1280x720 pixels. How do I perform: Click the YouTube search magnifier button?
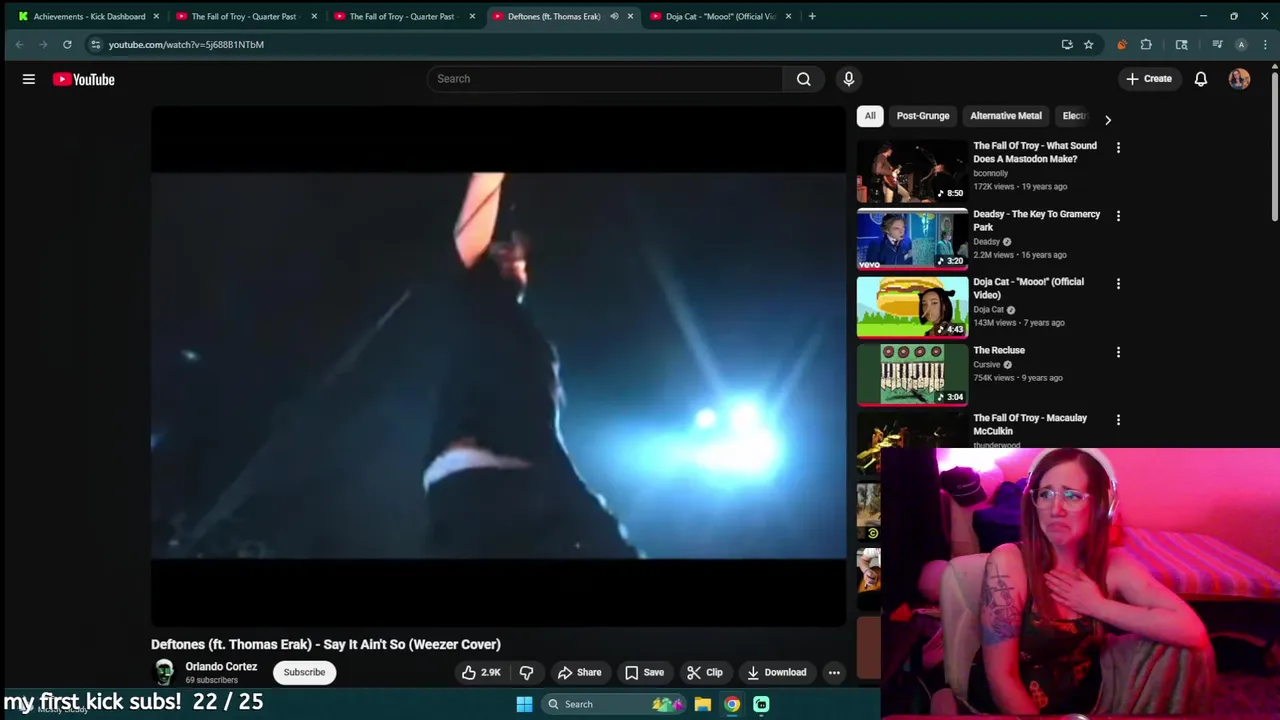point(804,79)
